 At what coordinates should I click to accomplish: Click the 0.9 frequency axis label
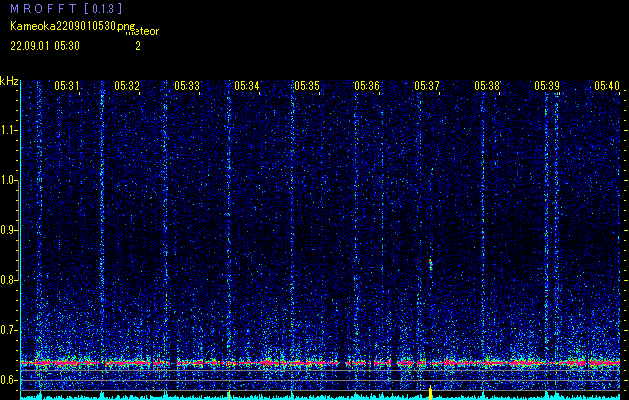[8, 230]
